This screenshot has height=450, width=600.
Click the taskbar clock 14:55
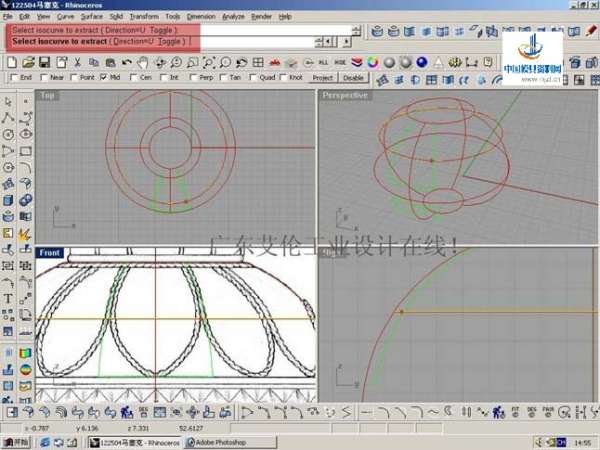point(583,443)
